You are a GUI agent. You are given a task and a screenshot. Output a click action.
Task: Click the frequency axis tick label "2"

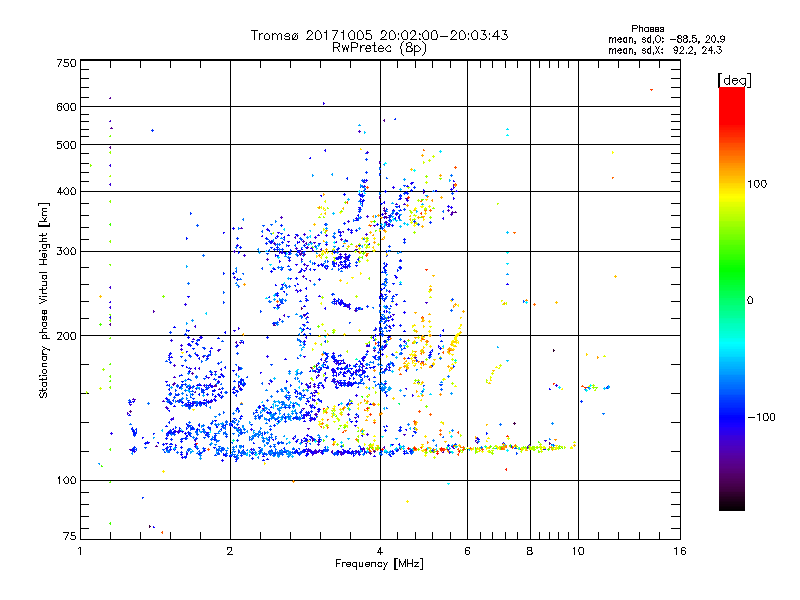point(230,551)
